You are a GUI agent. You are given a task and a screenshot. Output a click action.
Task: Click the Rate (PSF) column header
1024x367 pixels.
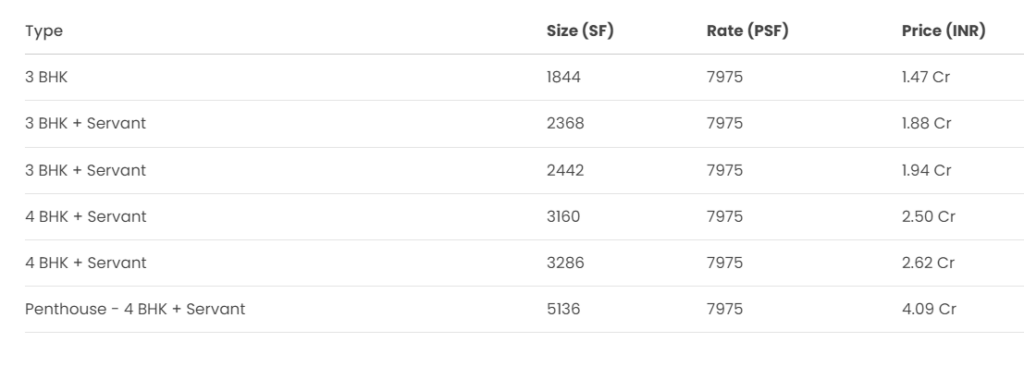[747, 31]
